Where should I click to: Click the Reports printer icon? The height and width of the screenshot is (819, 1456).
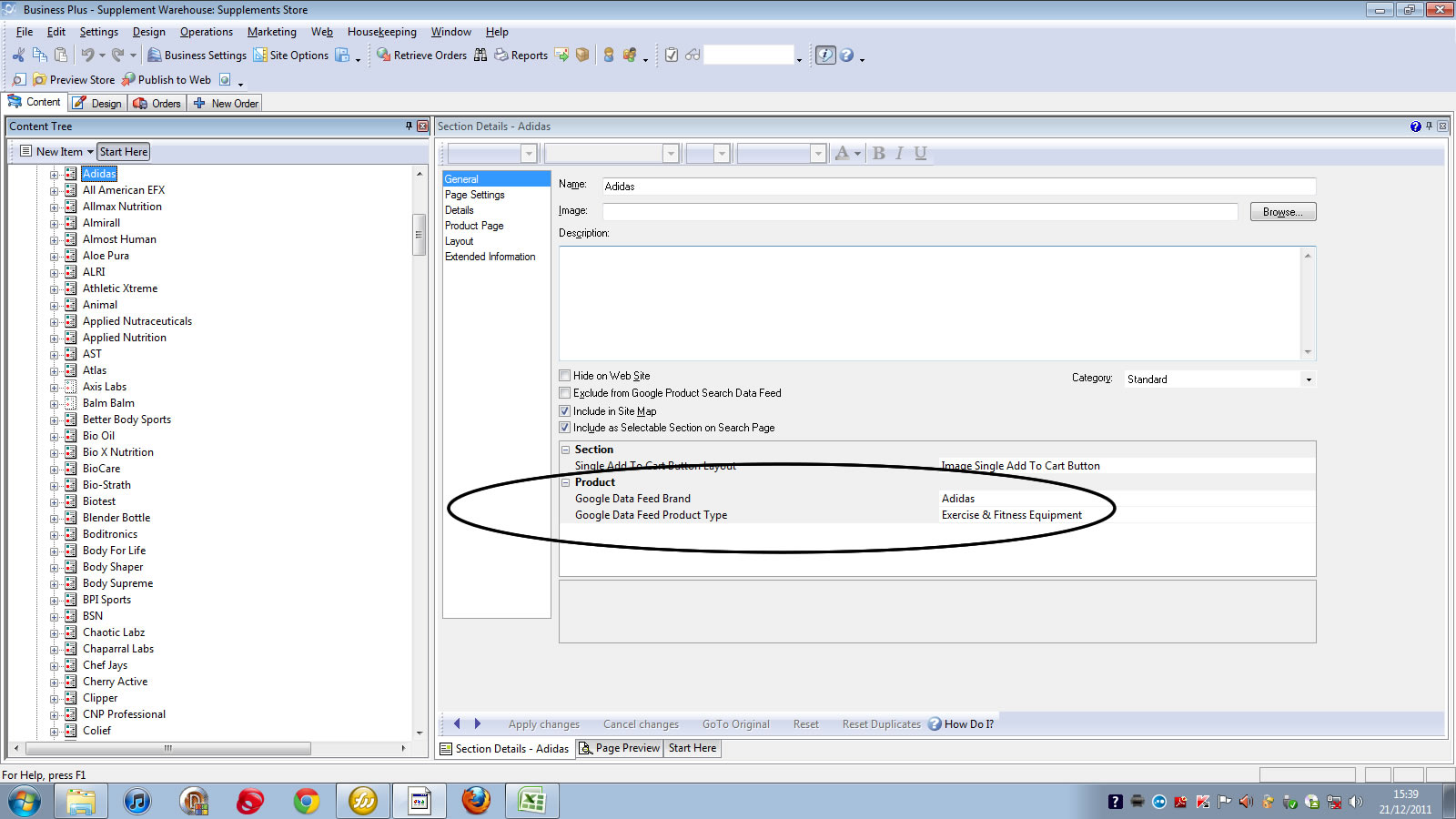[501, 56]
